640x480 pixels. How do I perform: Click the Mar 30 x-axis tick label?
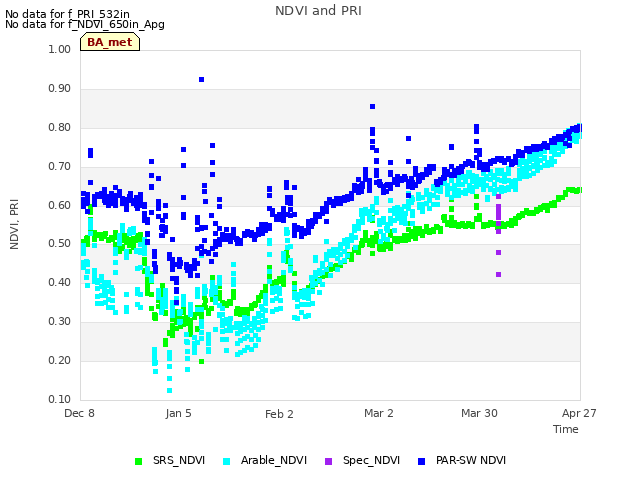tap(480, 413)
